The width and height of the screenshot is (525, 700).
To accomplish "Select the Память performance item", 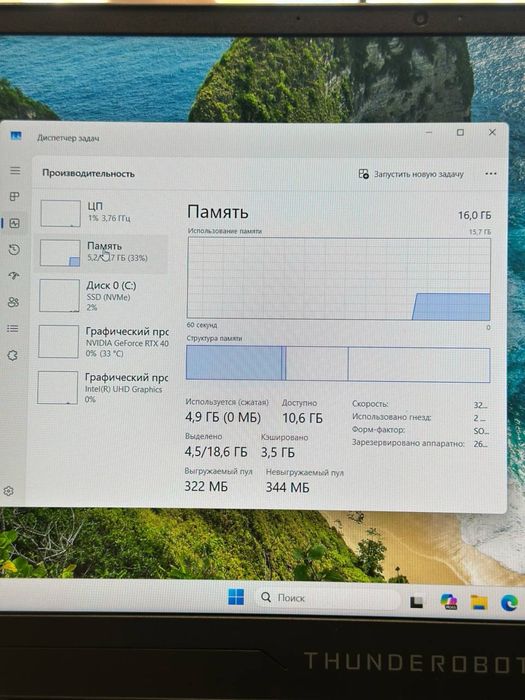I will click(101, 253).
